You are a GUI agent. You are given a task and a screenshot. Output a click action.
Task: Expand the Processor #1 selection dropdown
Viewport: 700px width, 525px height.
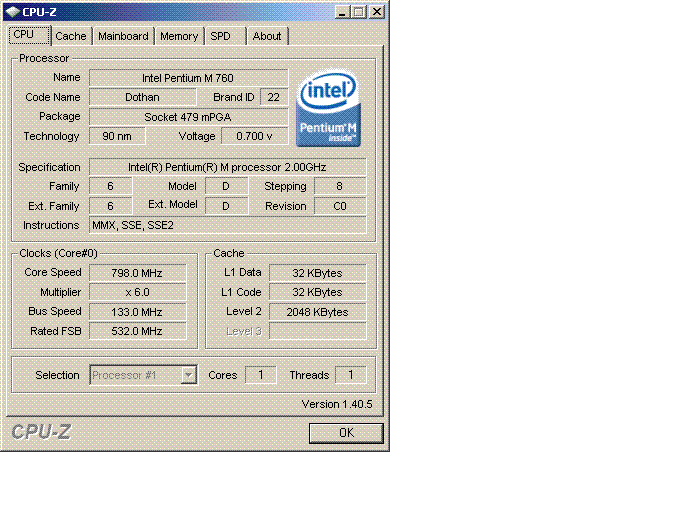tap(188, 375)
